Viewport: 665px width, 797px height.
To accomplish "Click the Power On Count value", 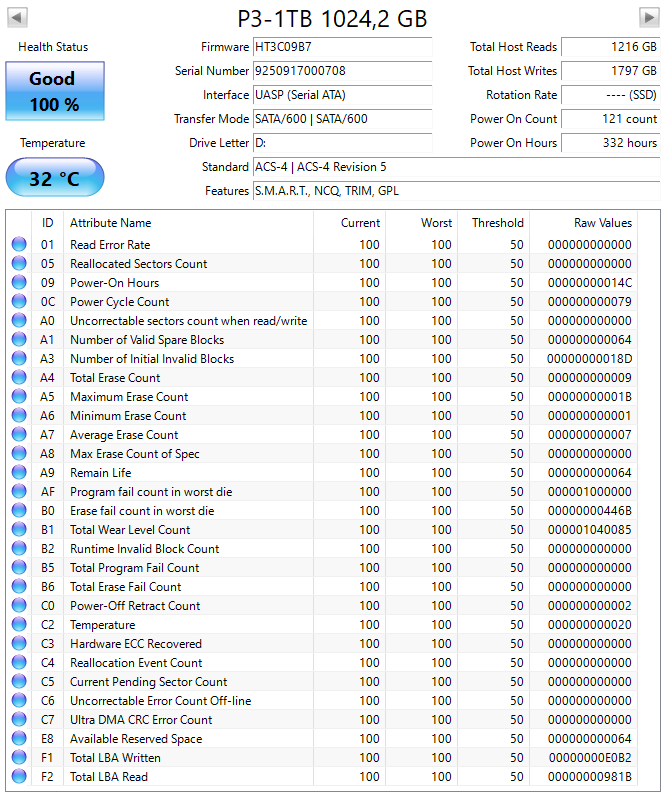I will tap(611, 118).
